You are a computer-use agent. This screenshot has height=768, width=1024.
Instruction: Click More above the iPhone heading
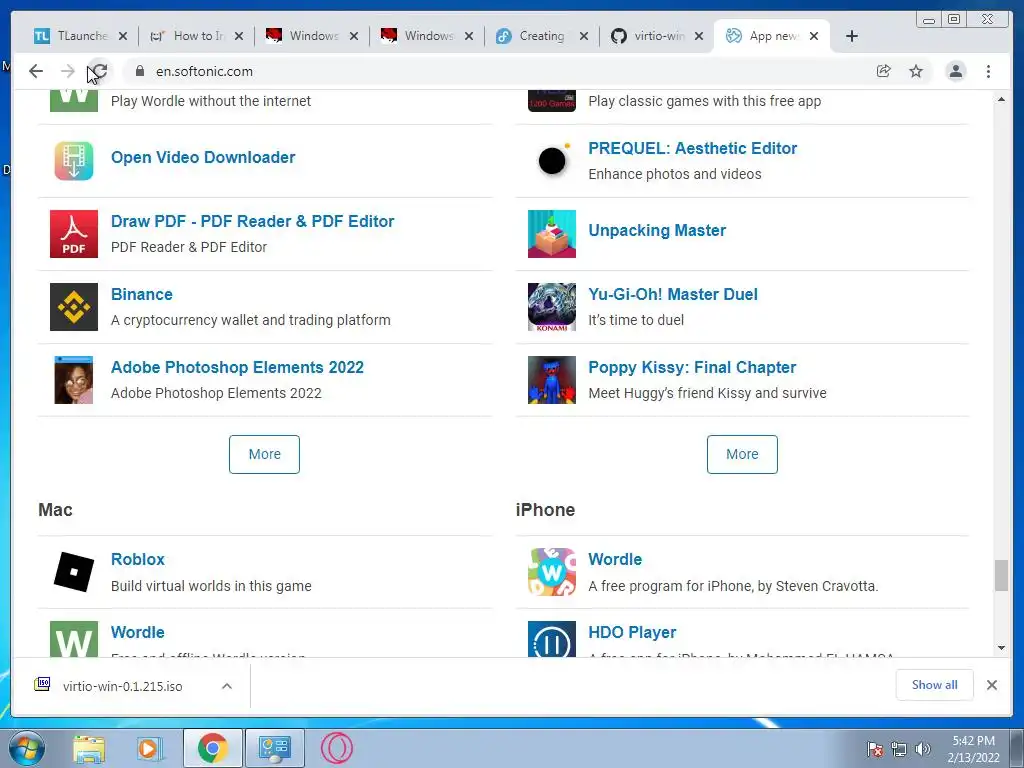point(742,454)
